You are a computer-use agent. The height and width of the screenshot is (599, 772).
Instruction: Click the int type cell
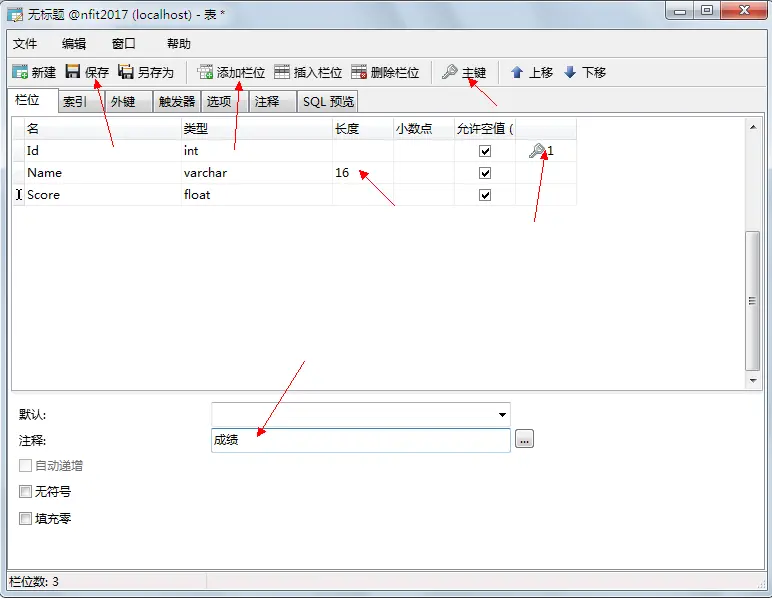click(257, 151)
